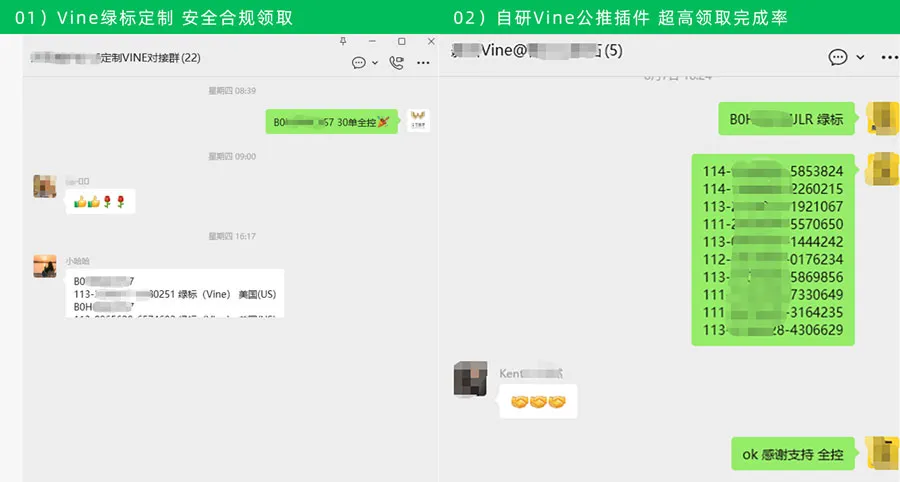Image resolution: width=900 pixels, height=482 pixels.
Task: Select order number ending 0176234
Action: 773,259
